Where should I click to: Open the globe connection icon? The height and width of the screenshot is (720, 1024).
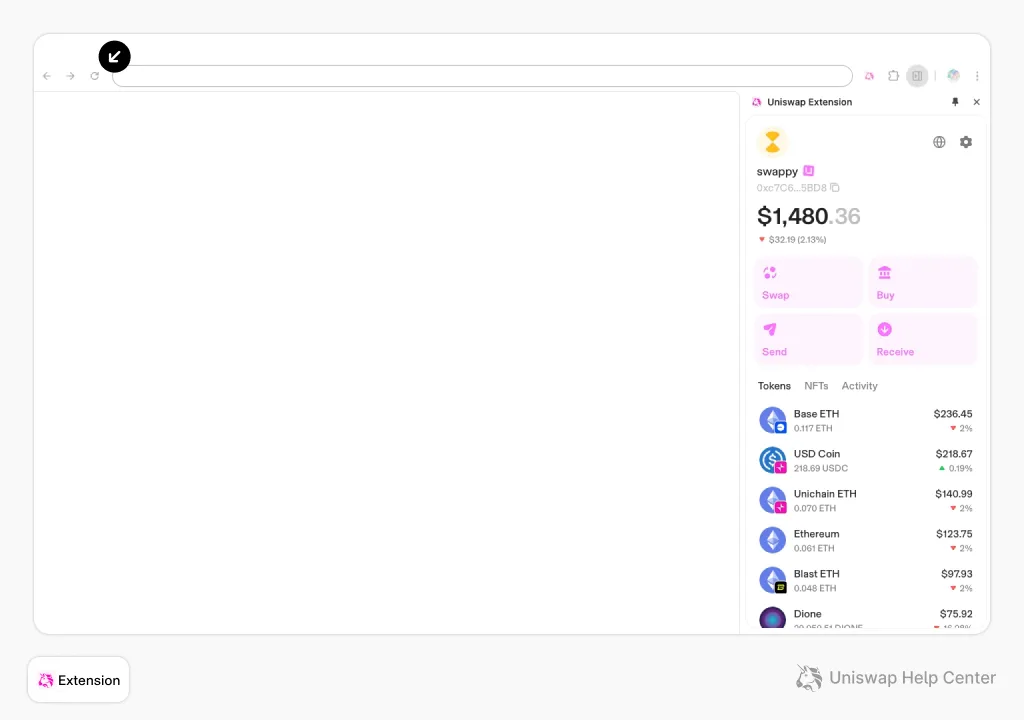939,142
